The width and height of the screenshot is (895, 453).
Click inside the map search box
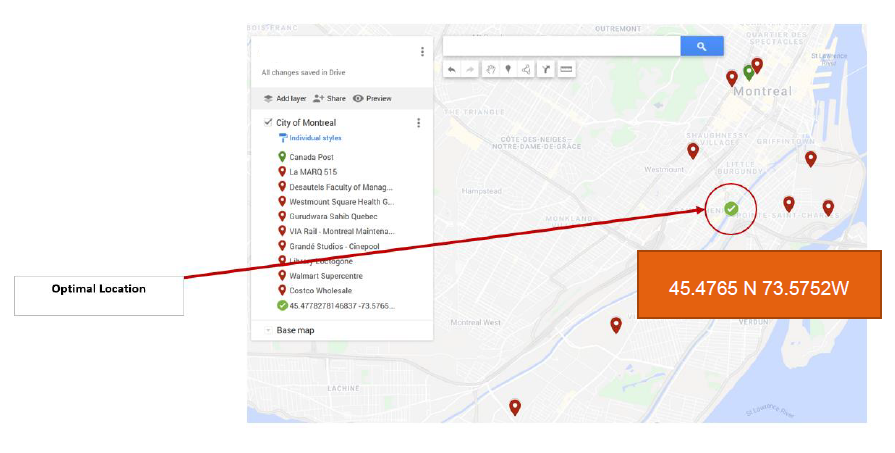562,47
